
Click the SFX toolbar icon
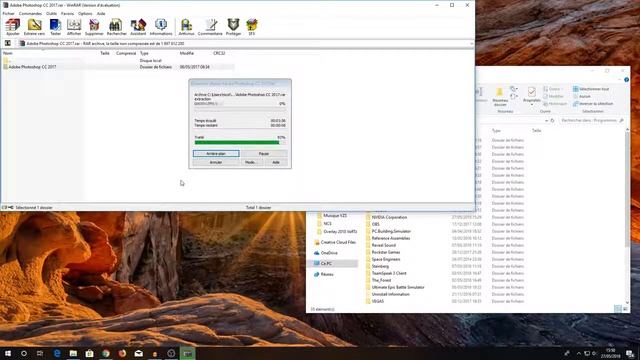pos(252,27)
